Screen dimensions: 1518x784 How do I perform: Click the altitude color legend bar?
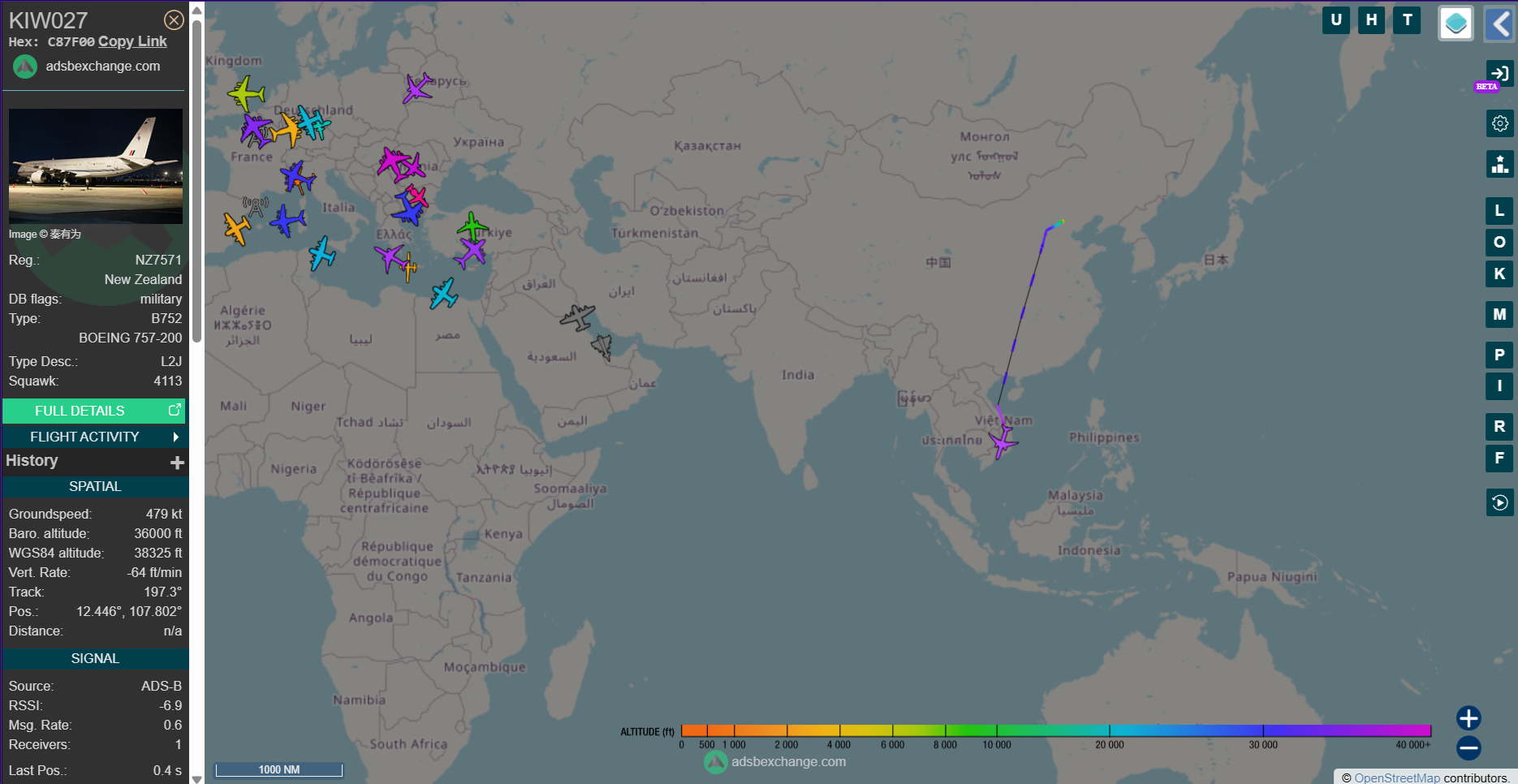click(1056, 730)
